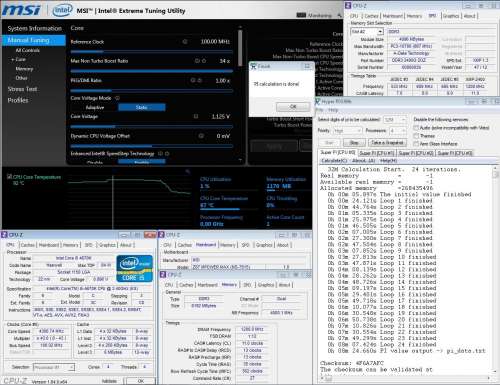Screen dimensions: 500x385
Task: Click the icon next to Core Voltage value
Action: coord(196,116)
